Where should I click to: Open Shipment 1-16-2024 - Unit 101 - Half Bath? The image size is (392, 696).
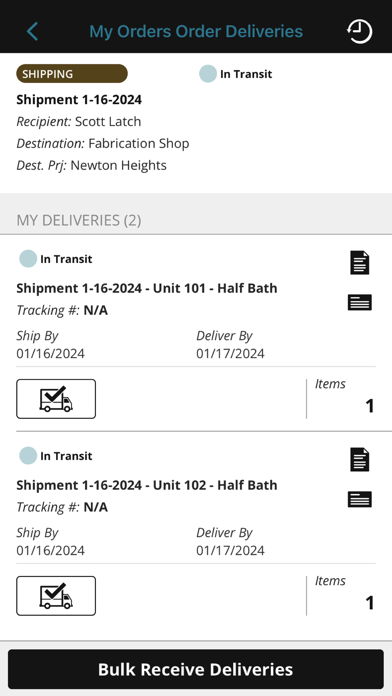(147, 288)
